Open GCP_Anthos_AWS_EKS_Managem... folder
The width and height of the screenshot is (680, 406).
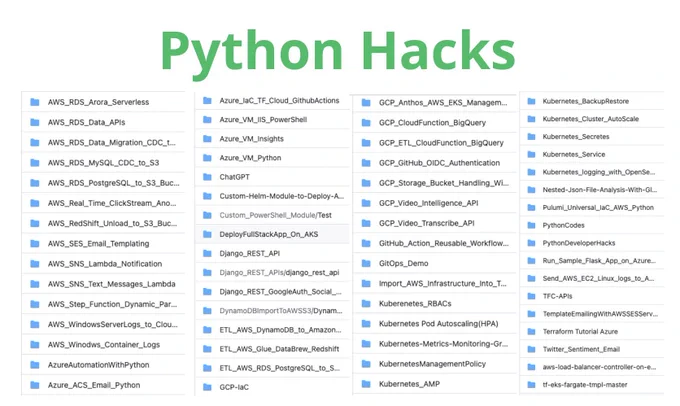(x=443, y=103)
